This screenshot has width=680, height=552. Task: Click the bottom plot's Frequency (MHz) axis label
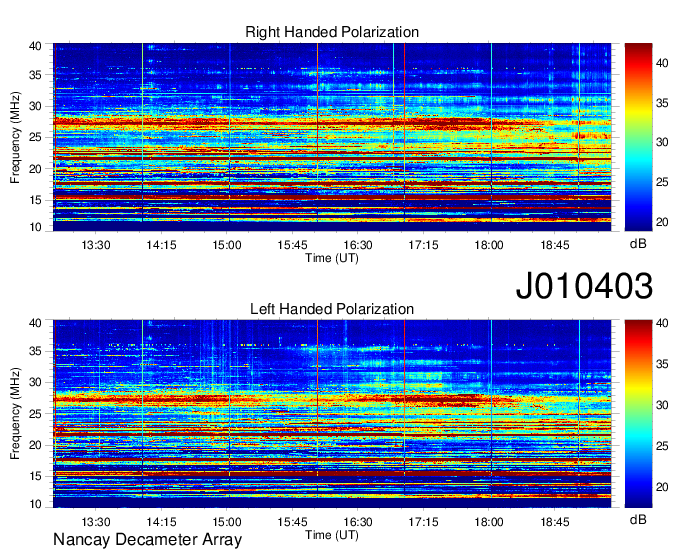(15, 414)
